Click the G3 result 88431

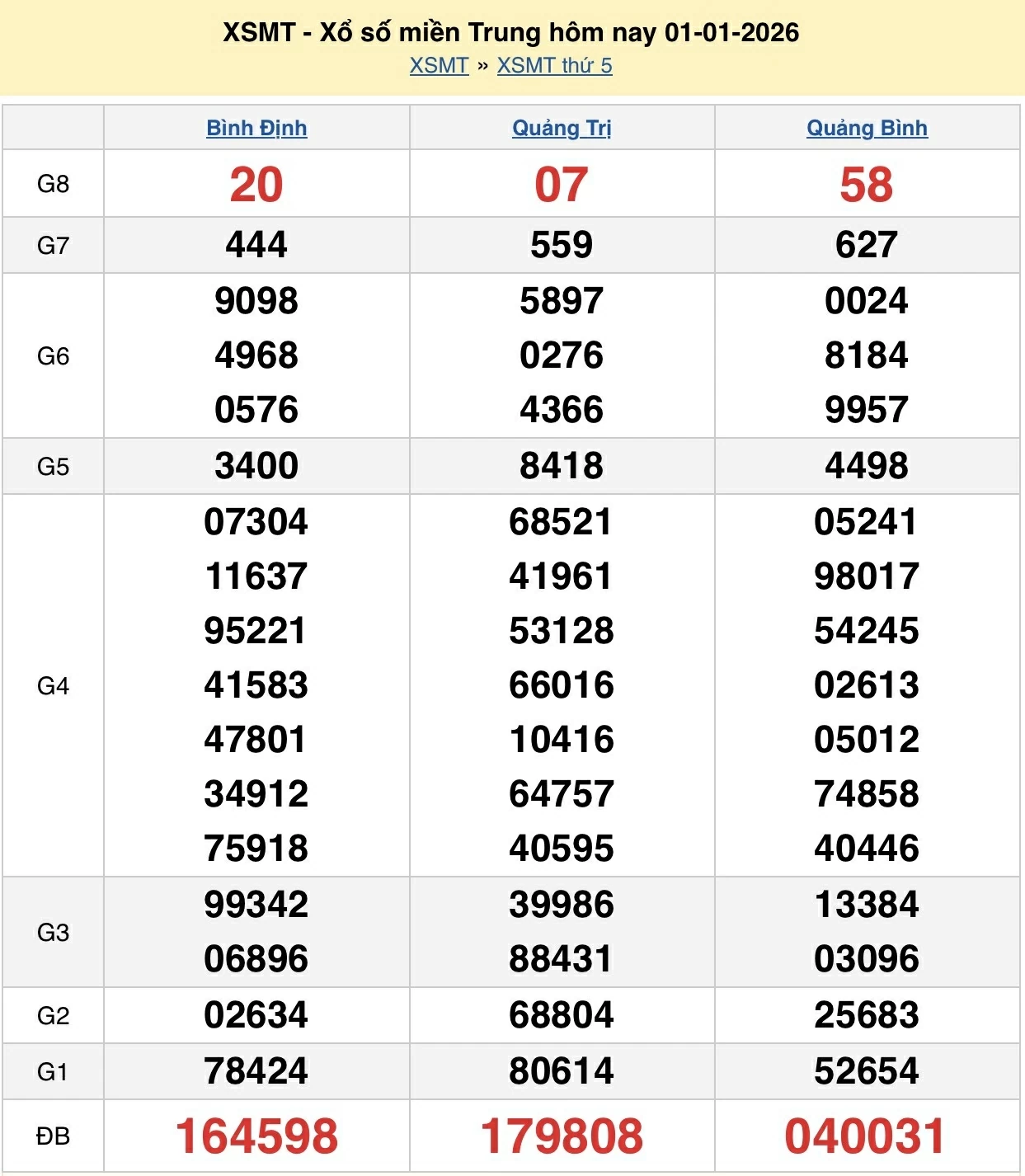click(x=562, y=959)
